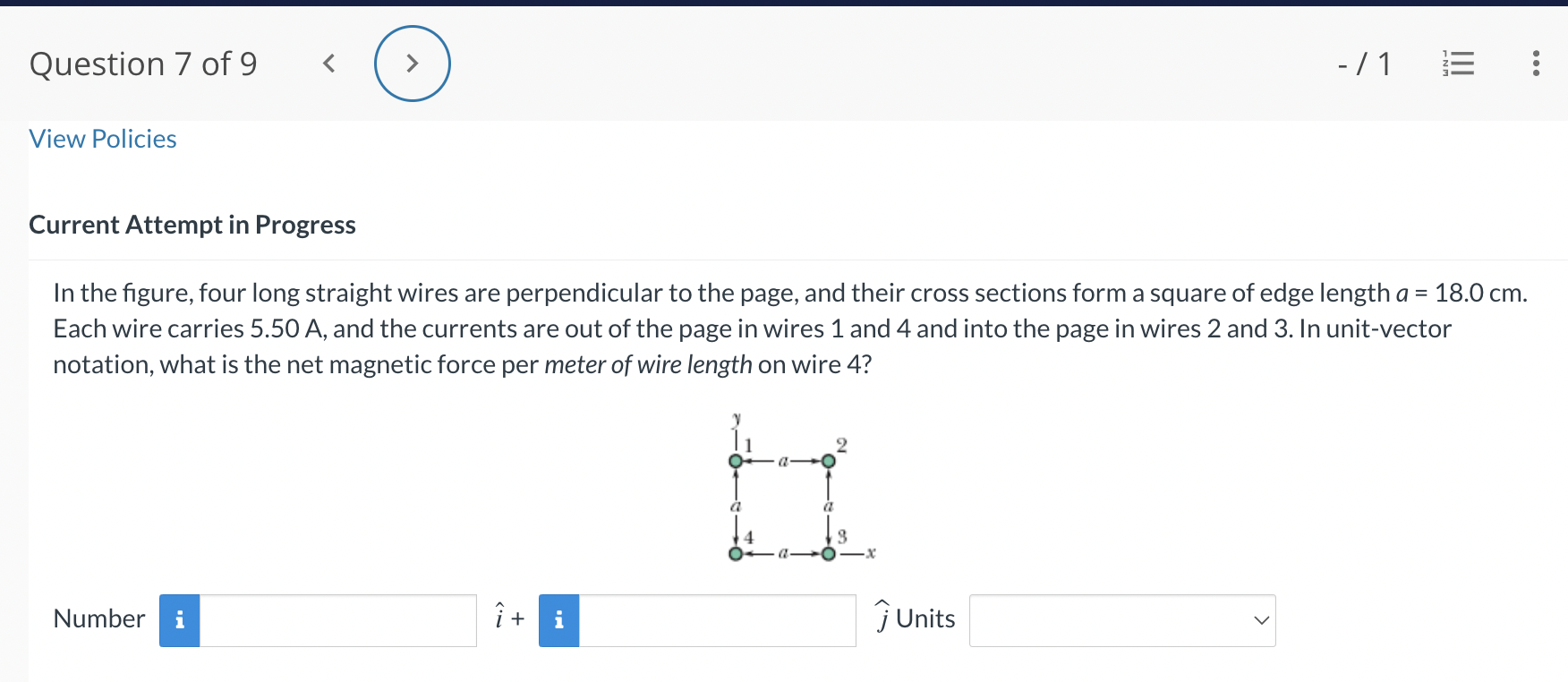
Task: Select the kebab menu at top right
Action: (1536, 64)
